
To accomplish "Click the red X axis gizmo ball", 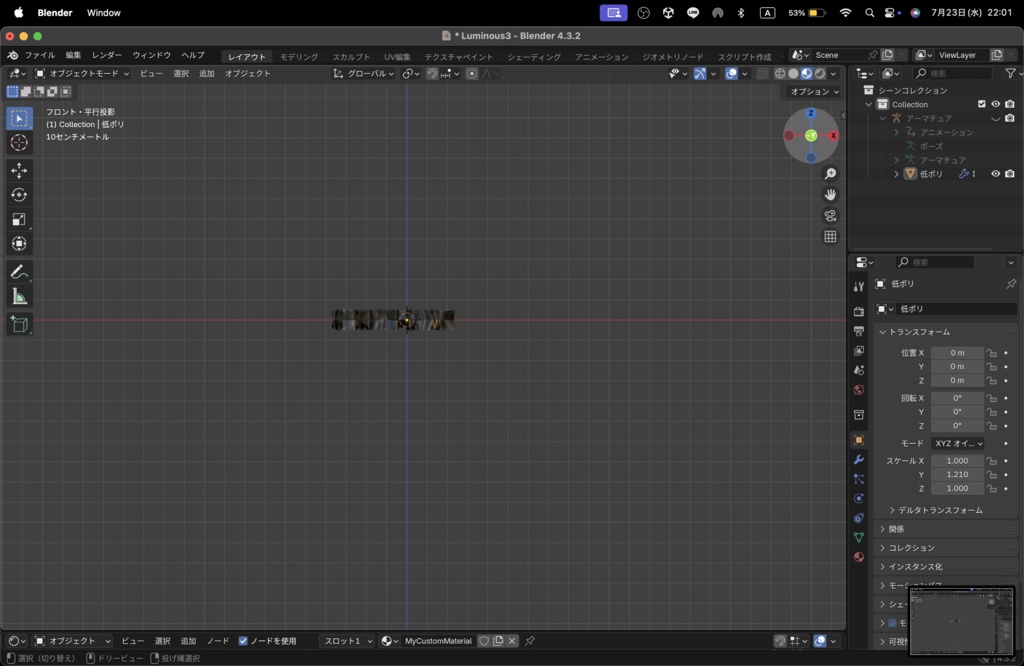I will (833, 135).
